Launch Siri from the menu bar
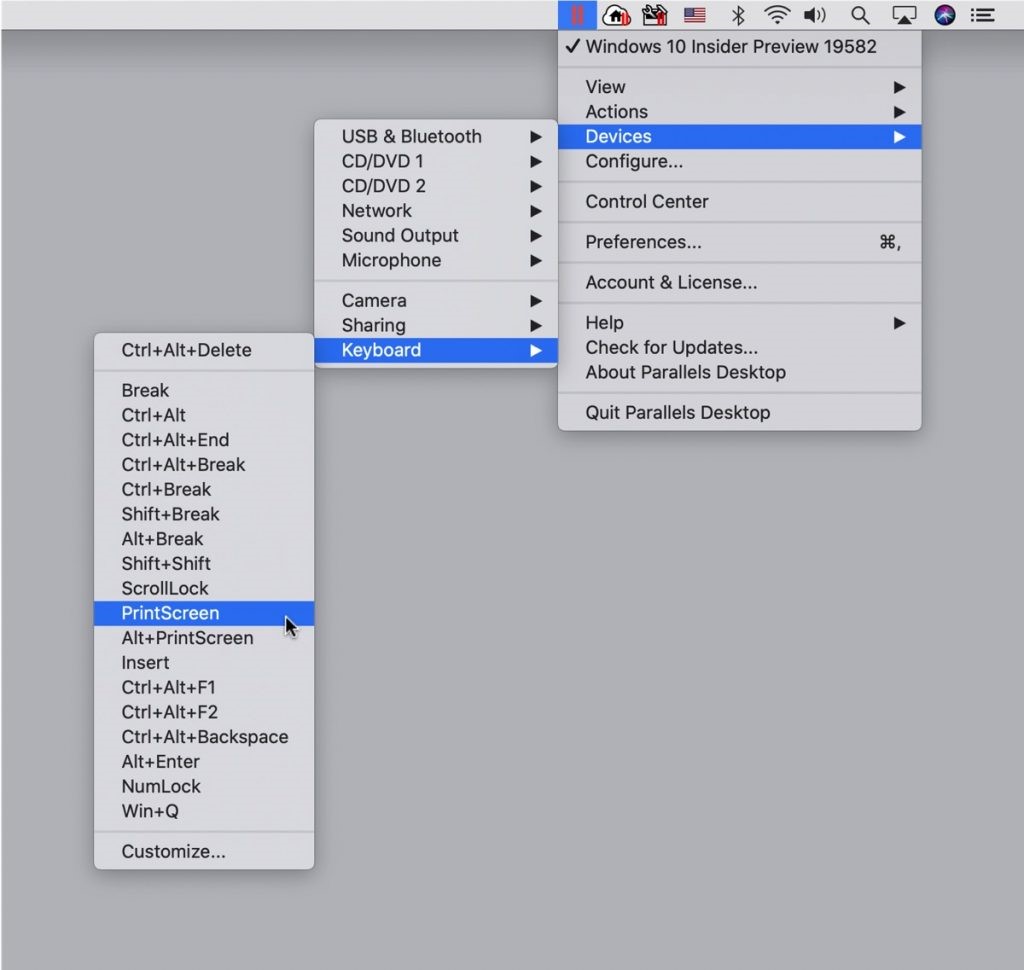1024x970 pixels. click(x=945, y=15)
